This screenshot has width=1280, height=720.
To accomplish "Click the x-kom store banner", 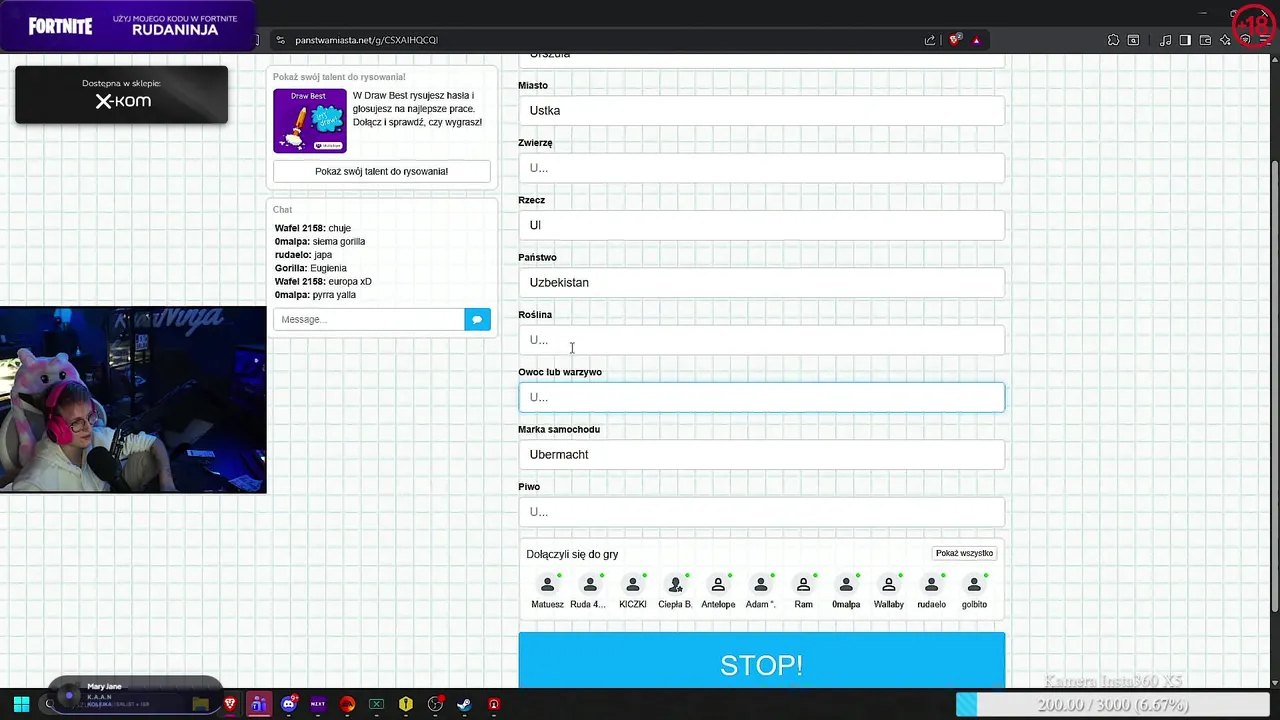I will coord(121,94).
